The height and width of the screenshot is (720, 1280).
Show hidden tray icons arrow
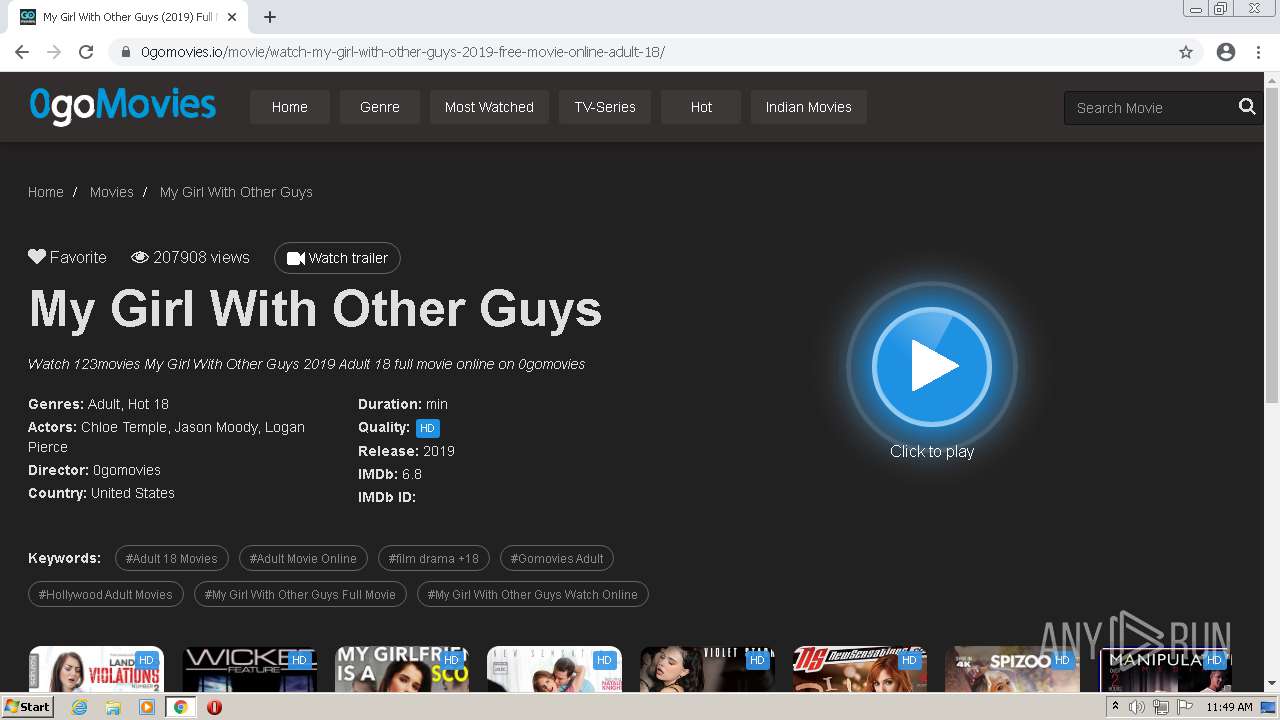(x=1115, y=707)
